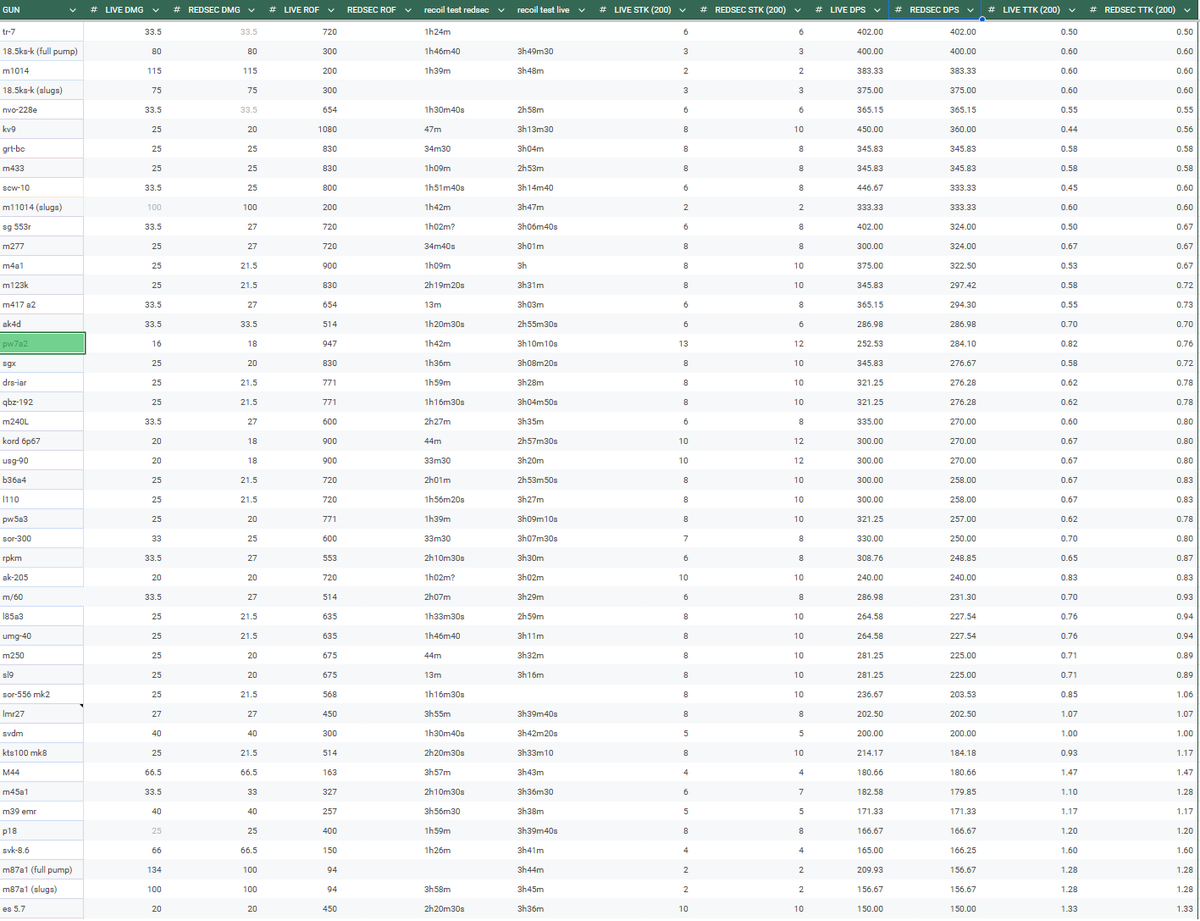The width and height of the screenshot is (1200, 921).
Task: Select the rpkm gun cell
Action: (x=42, y=557)
